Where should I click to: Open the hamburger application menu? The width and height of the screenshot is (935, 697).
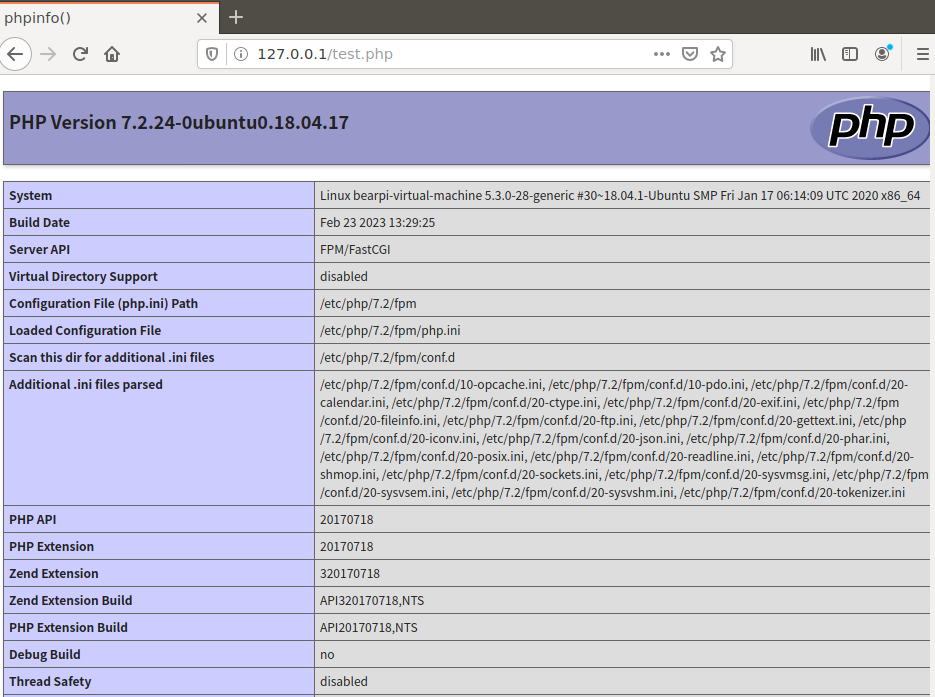[x=921, y=54]
